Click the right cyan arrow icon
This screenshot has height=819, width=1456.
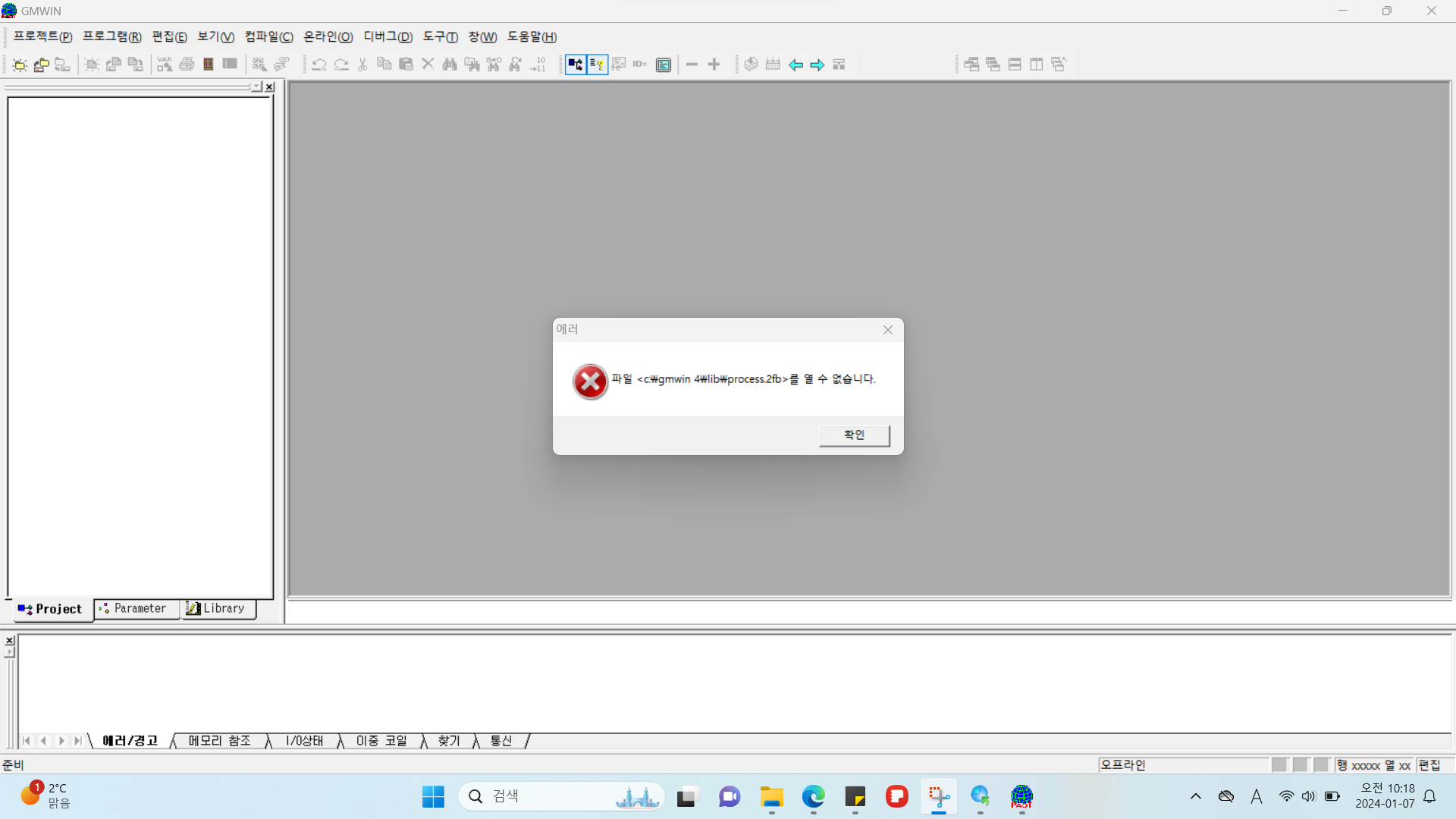click(817, 65)
